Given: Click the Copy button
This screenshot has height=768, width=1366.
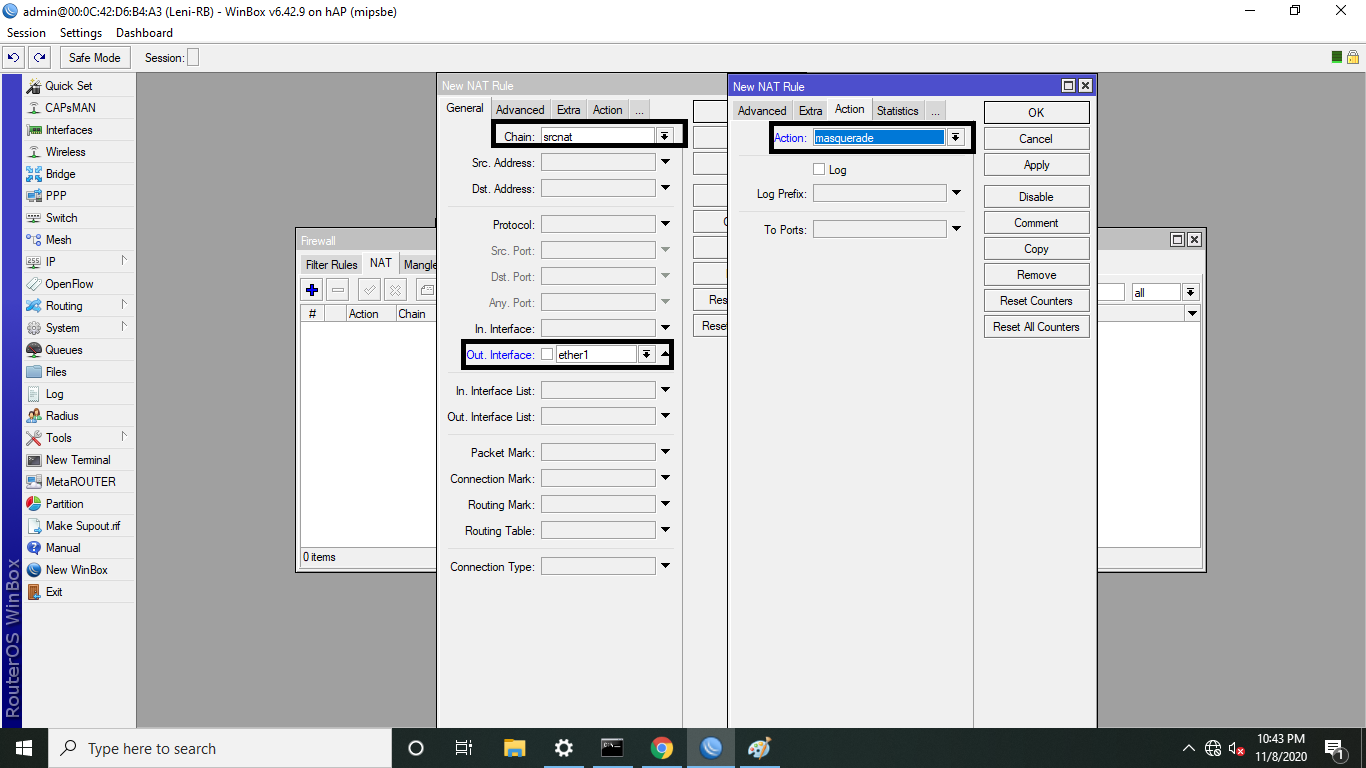Looking at the screenshot, I should point(1036,249).
